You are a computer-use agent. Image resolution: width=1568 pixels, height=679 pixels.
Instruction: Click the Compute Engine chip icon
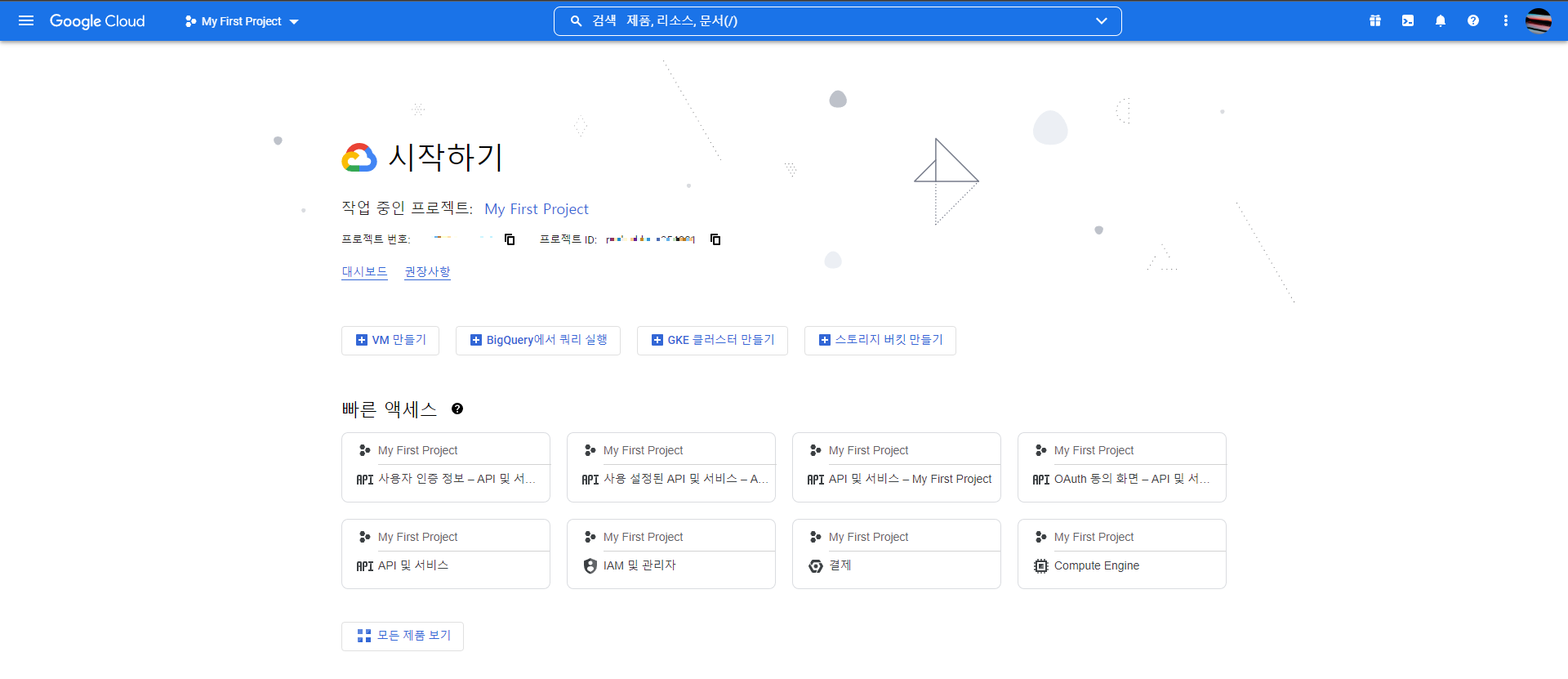(x=1040, y=565)
